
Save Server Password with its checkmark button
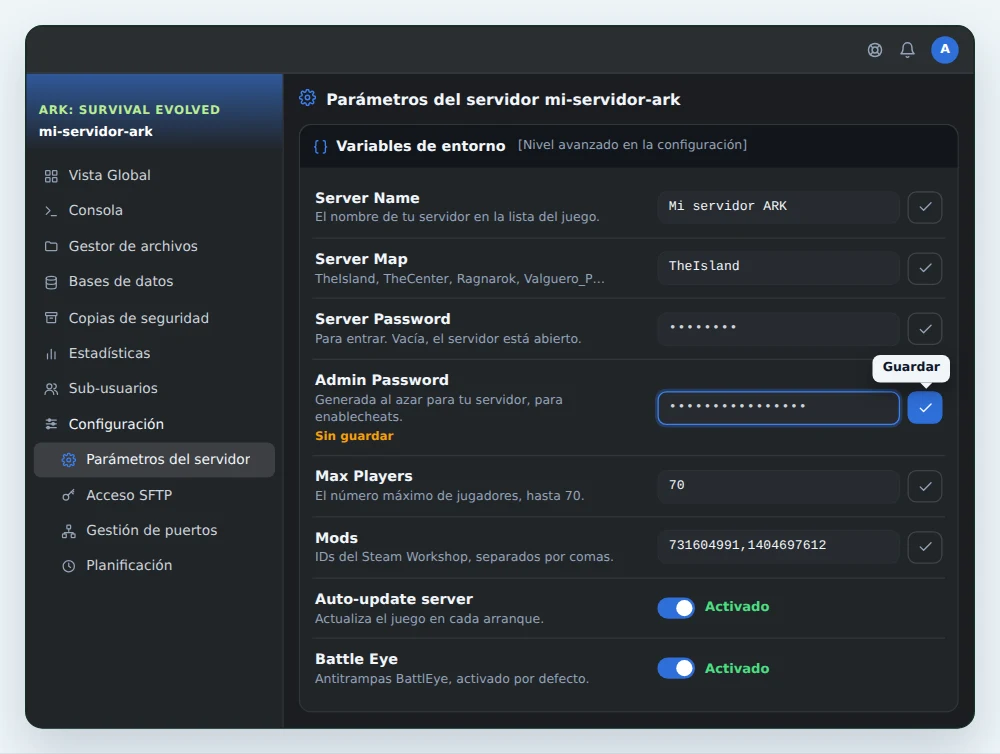(x=925, y=329)
